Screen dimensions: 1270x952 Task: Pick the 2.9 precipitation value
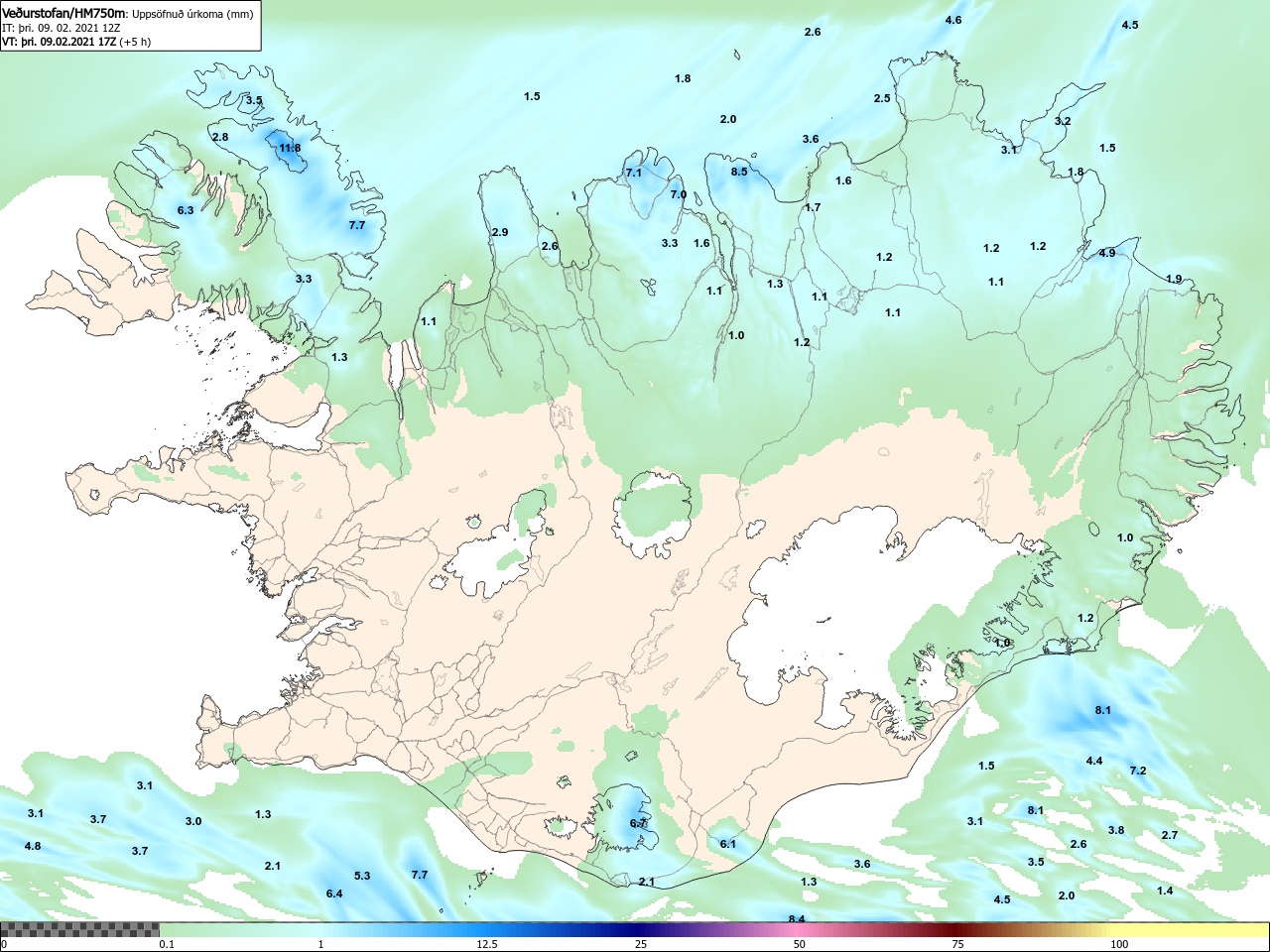point(500,232)
